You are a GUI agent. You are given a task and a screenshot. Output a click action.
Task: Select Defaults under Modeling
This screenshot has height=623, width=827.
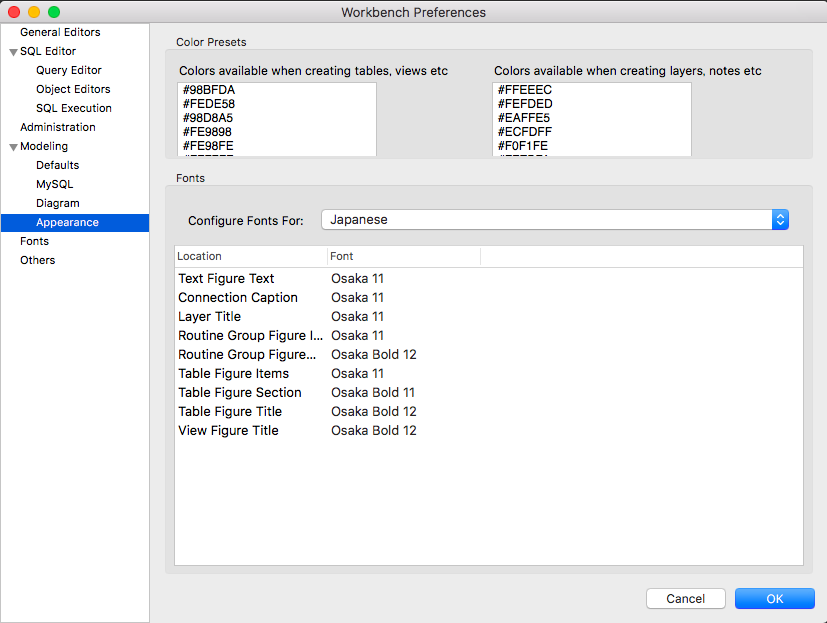click(x=57, y=165)
